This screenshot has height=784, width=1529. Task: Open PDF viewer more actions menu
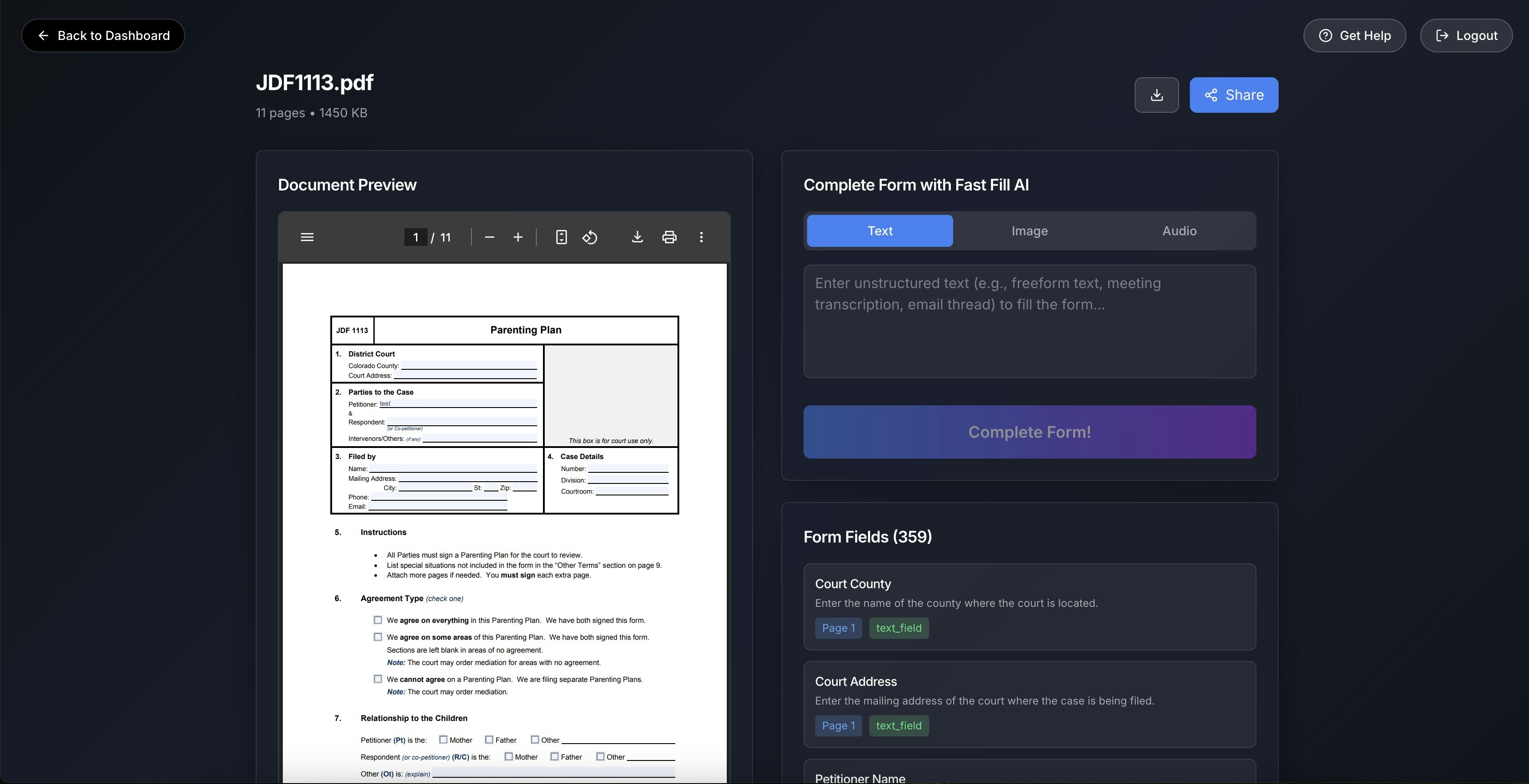[x=701, y=238]
